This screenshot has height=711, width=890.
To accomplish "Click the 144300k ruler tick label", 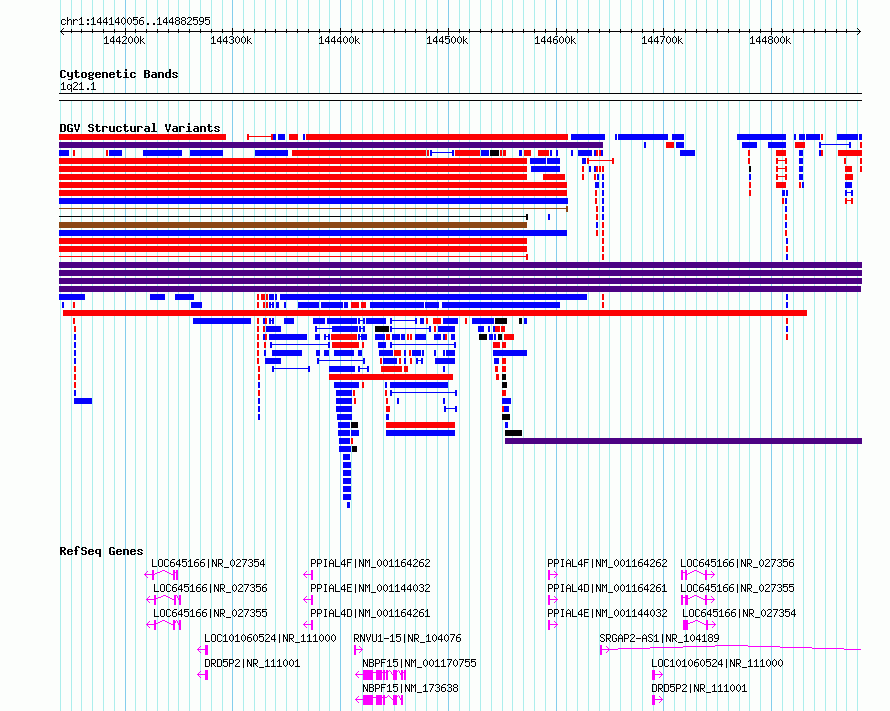I will point(231,40).
